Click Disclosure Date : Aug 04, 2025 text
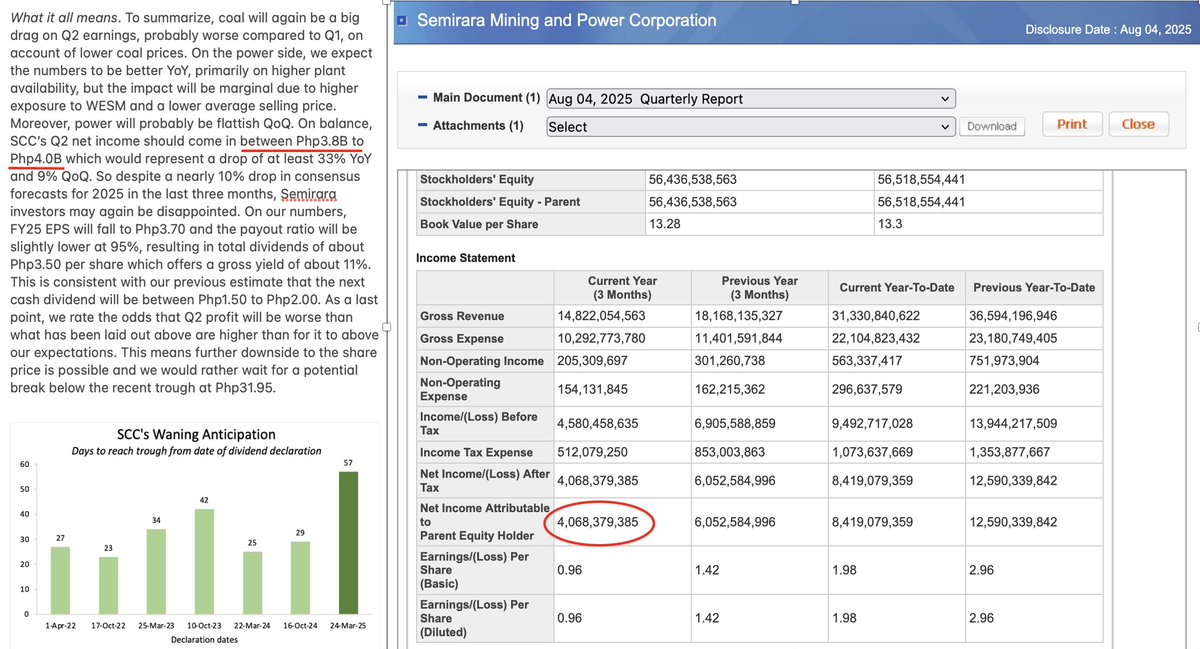Viewport: 1200px width, 649px height. (x=1108, y=29)
